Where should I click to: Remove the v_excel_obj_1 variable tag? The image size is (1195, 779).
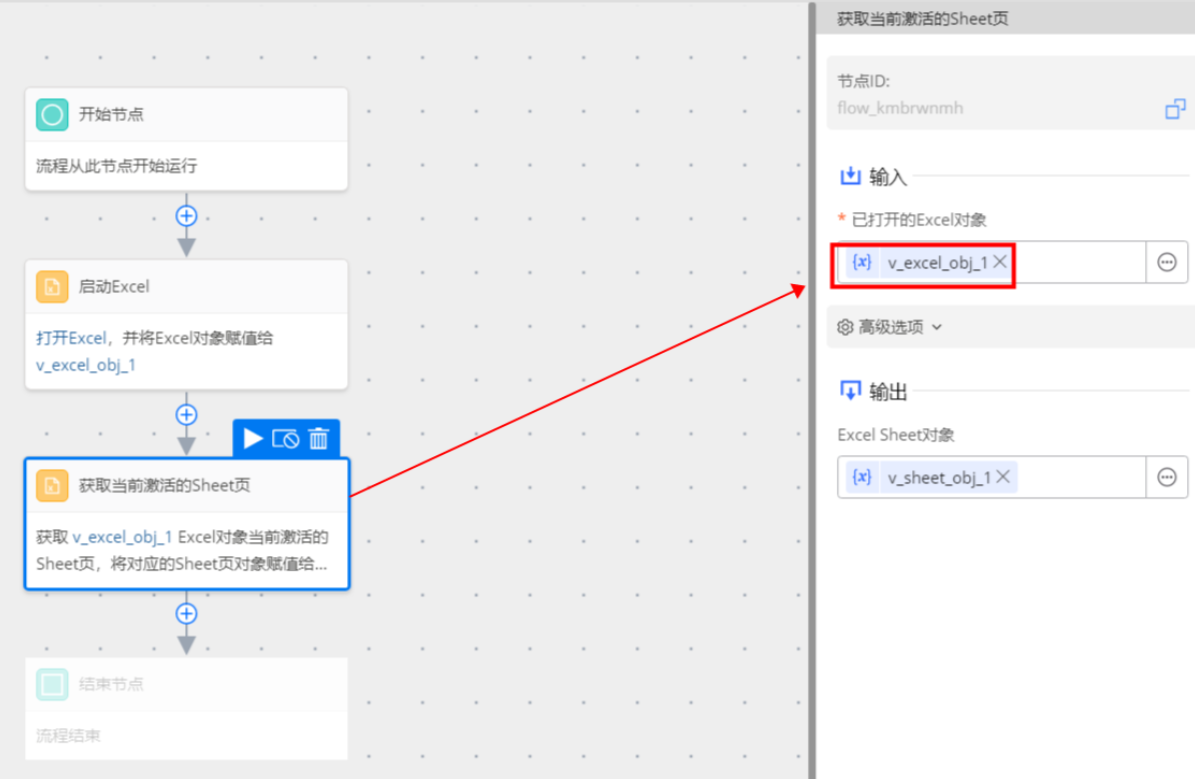1000,261
